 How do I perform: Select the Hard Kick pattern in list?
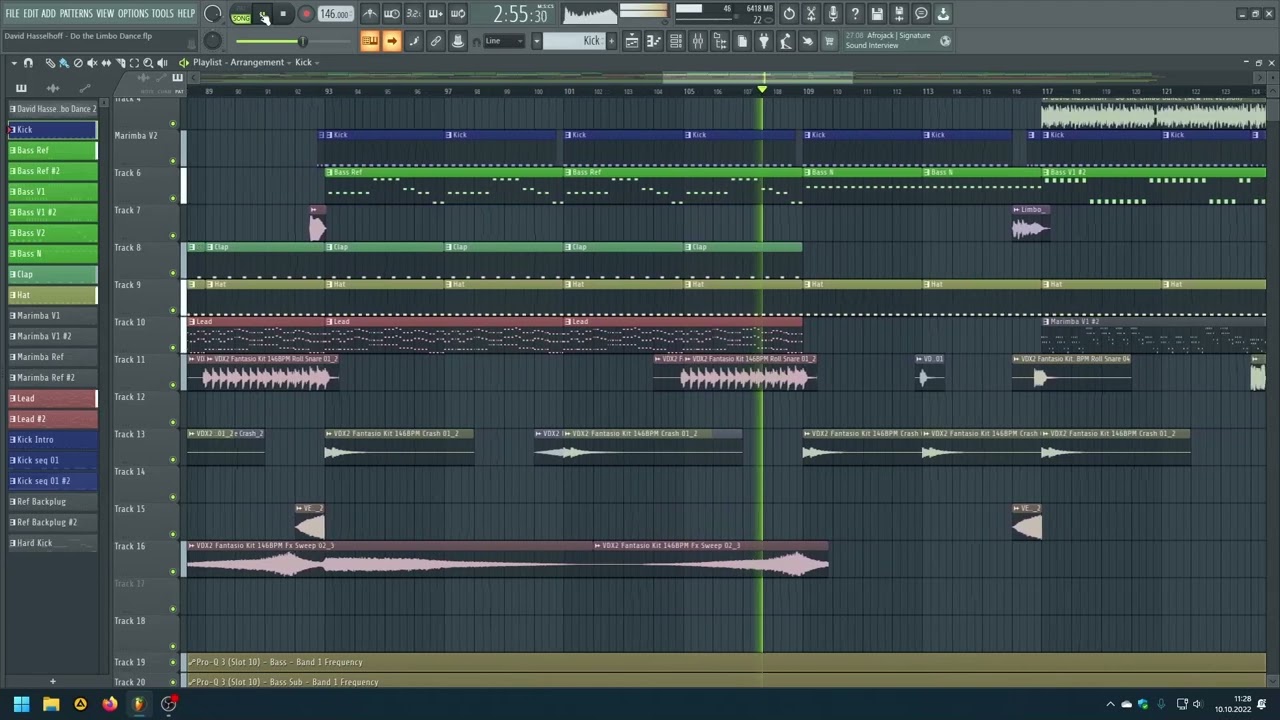pos(53,543)
